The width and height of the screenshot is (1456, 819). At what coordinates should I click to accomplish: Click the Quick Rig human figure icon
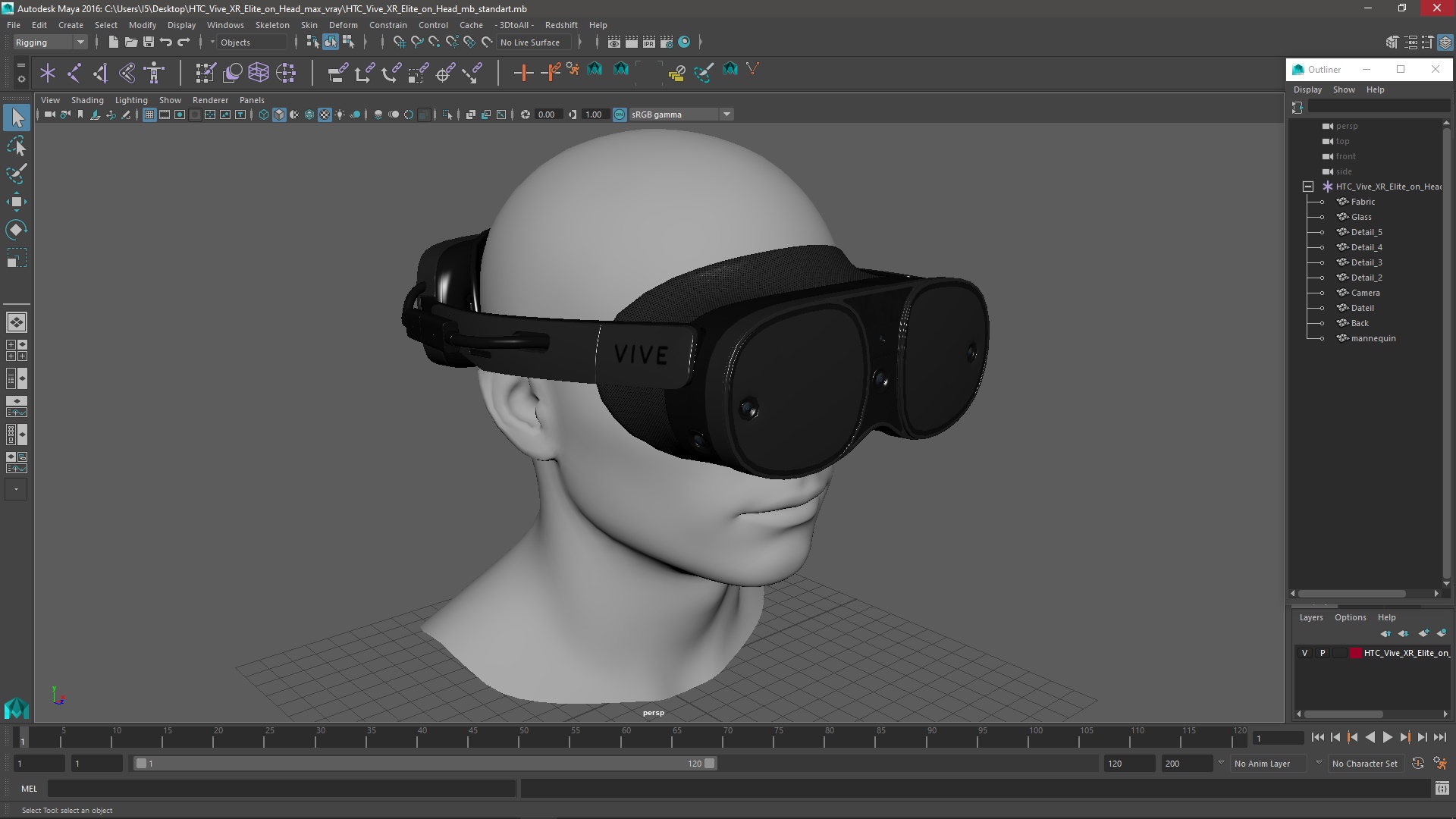[x=155, y=73]
